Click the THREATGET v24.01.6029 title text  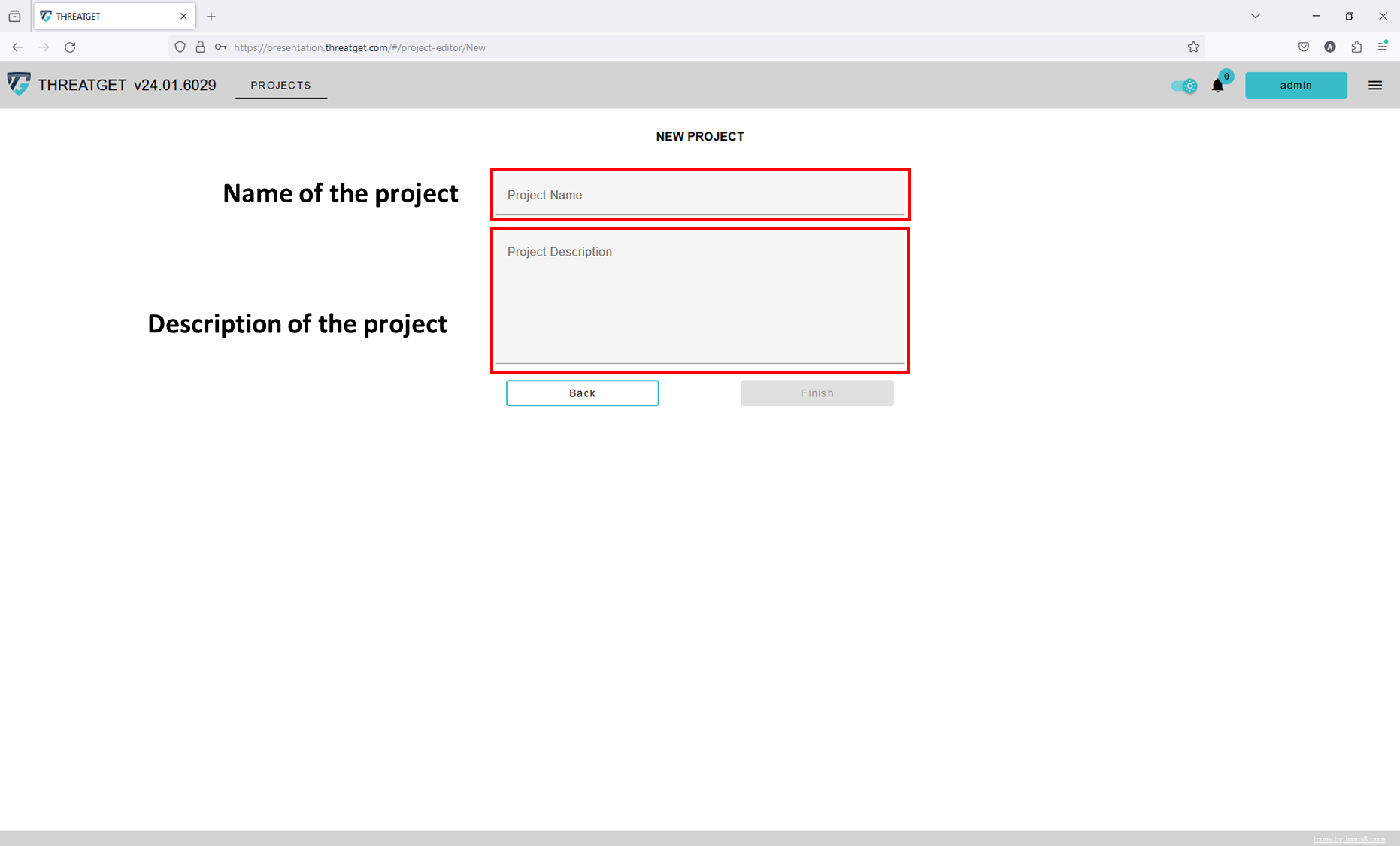(x=127, y=85)
